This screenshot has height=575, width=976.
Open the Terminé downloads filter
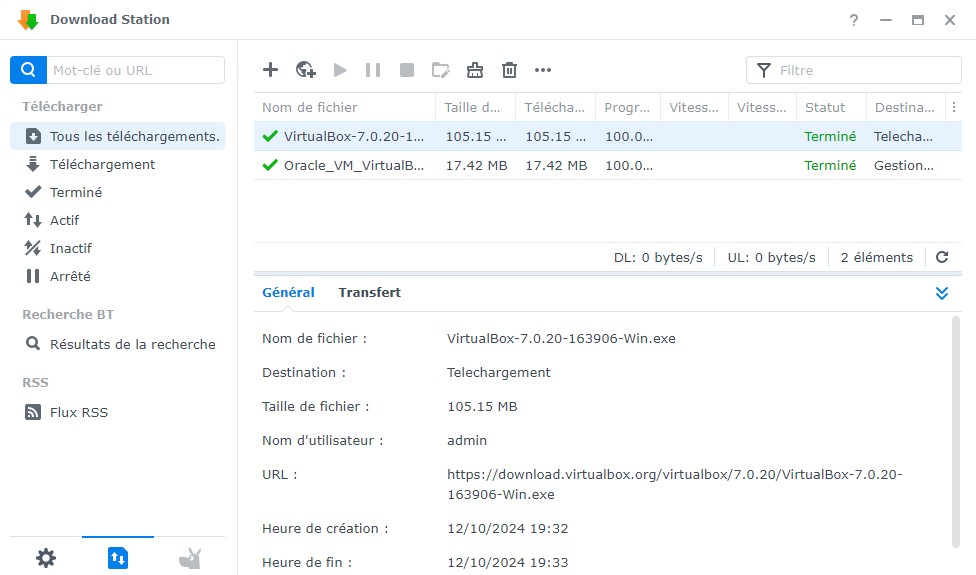pos(76,192)
